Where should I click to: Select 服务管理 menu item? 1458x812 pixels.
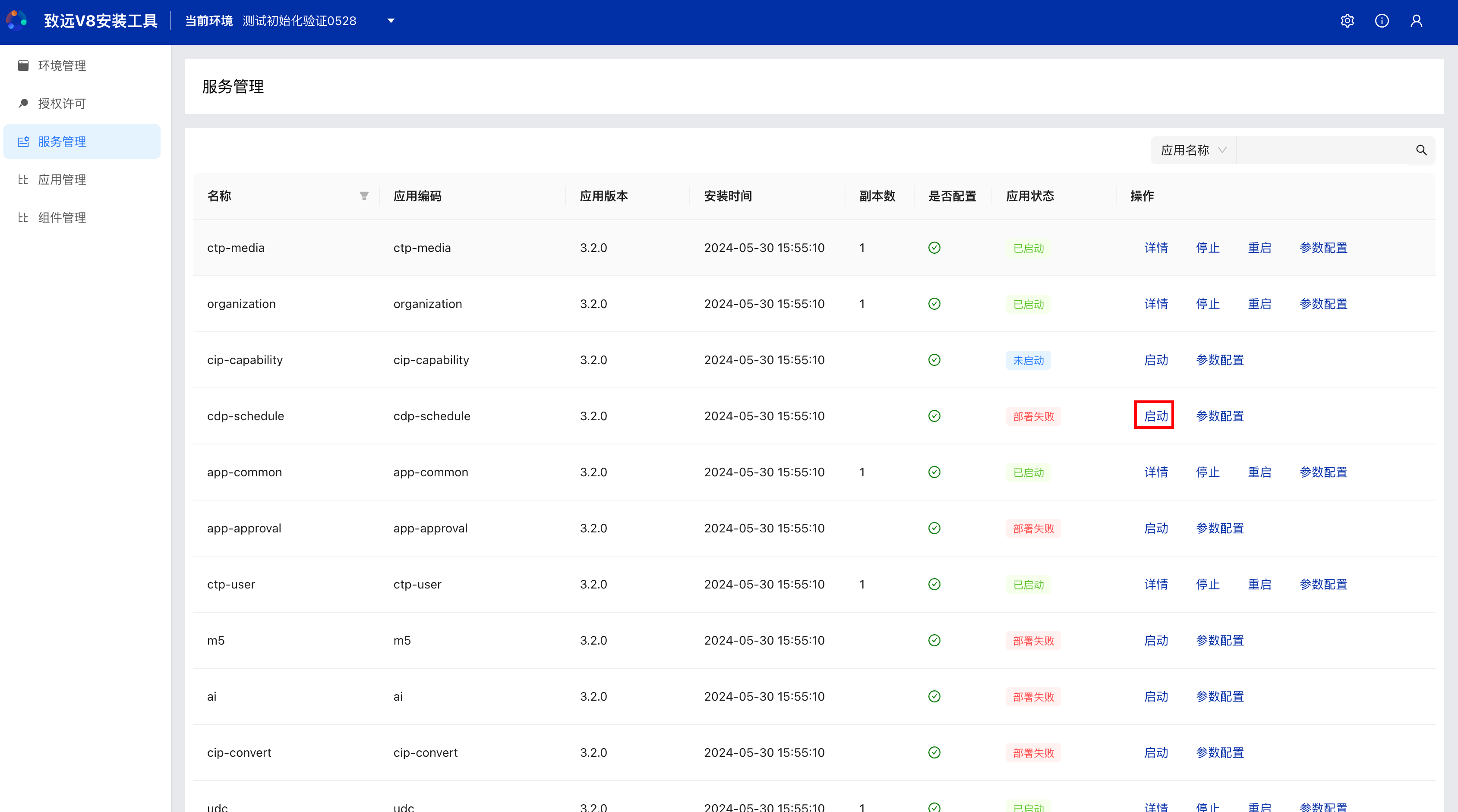[82, 142]
